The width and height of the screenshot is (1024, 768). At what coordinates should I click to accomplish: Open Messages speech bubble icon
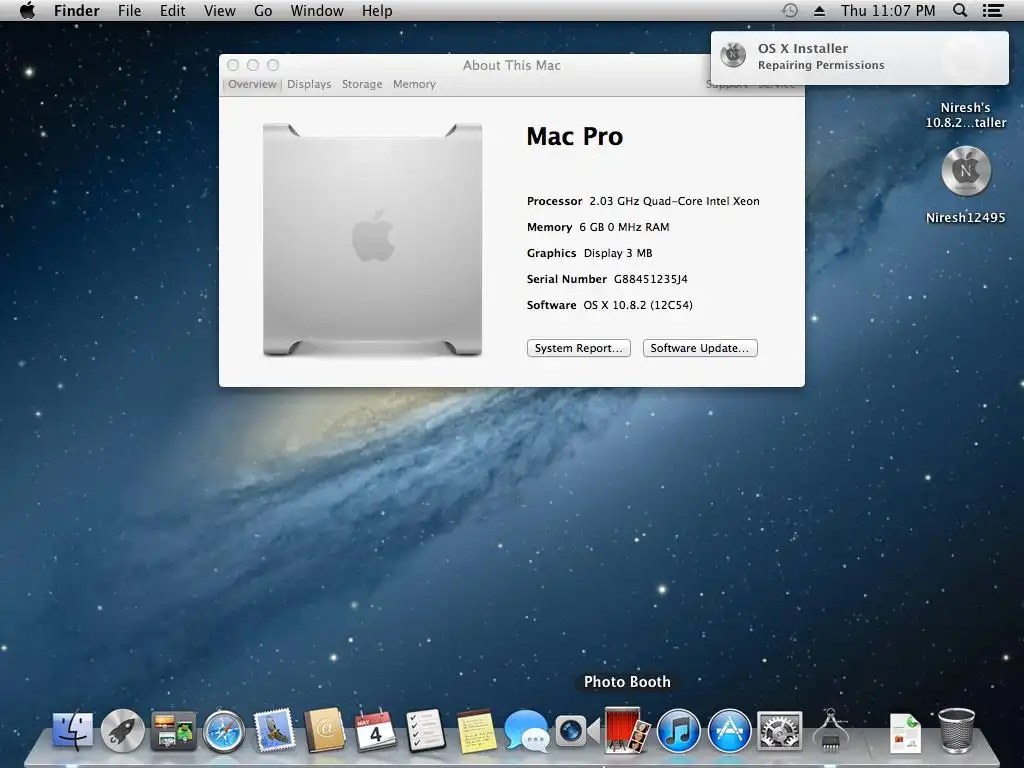click(526, 730)
